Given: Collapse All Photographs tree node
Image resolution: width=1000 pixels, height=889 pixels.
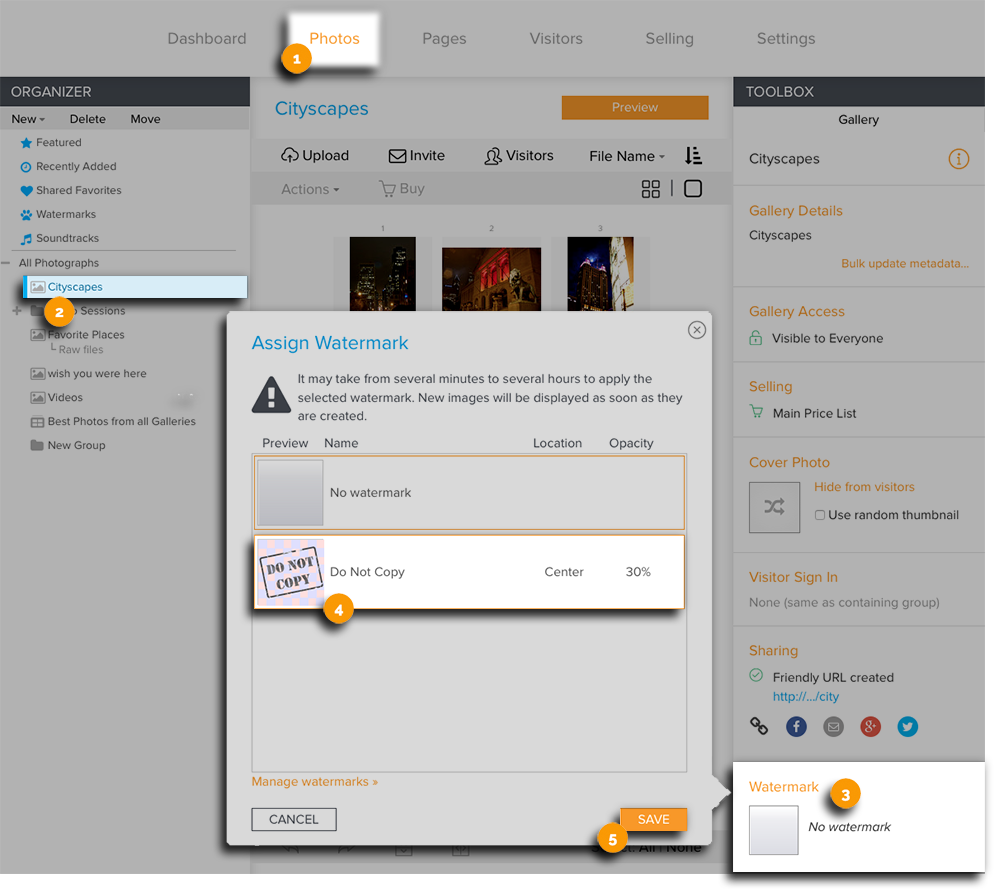Looking at the screenshot, I should click(x=6, y=263).
